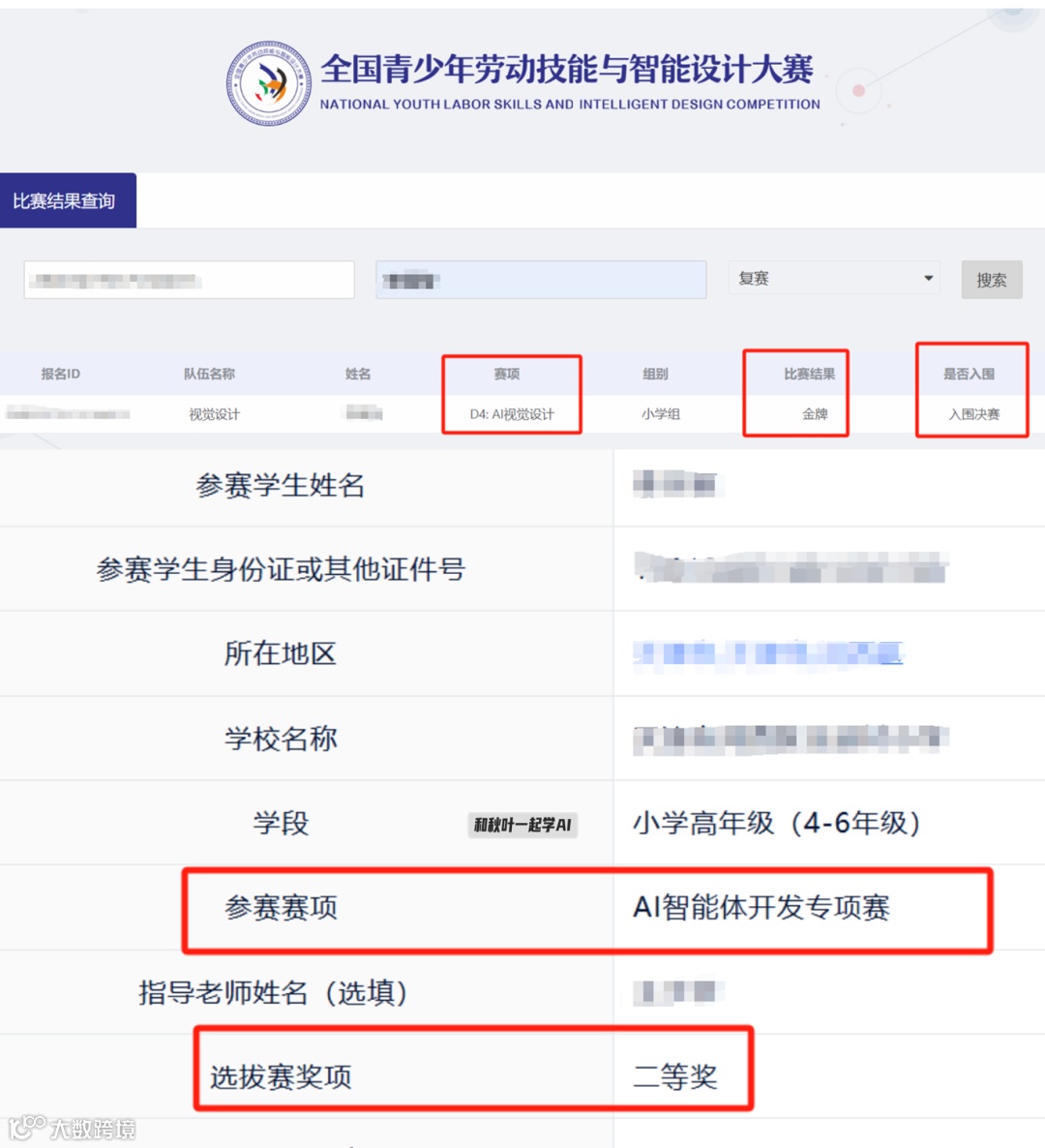Select the 金牌 result cell
Screen dimensions: 1045x1148
coord(816,414)
